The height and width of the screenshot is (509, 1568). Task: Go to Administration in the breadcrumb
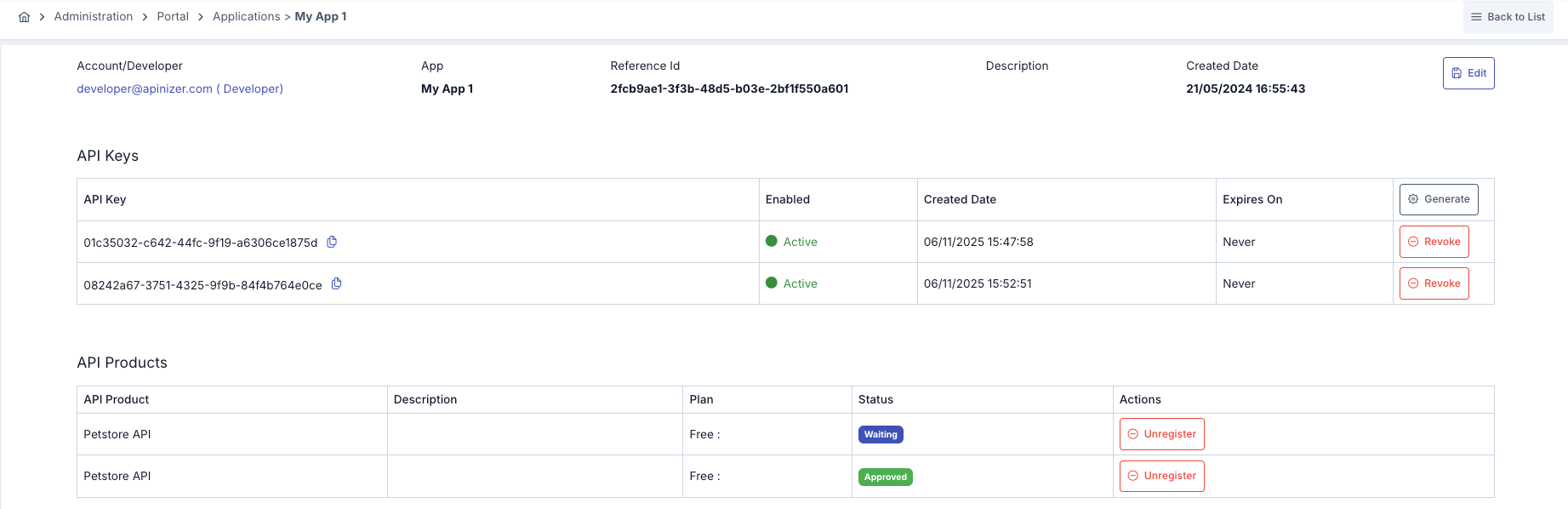point(94,17)
